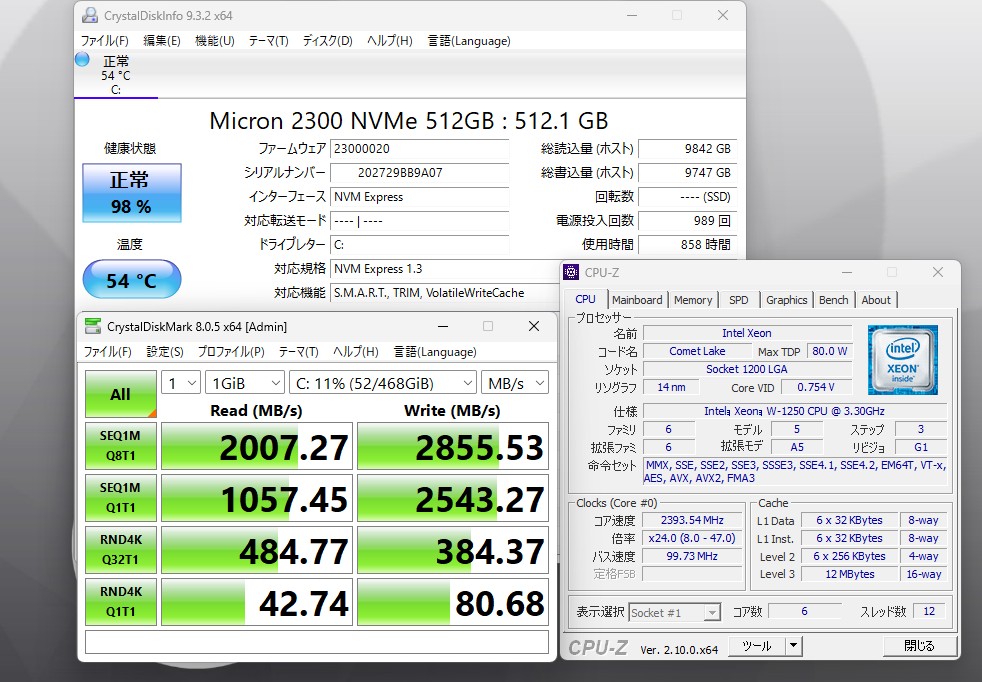
Task: Open ファイル(F) menu in CrystalDiskMark
Action: tap(108, 352)
